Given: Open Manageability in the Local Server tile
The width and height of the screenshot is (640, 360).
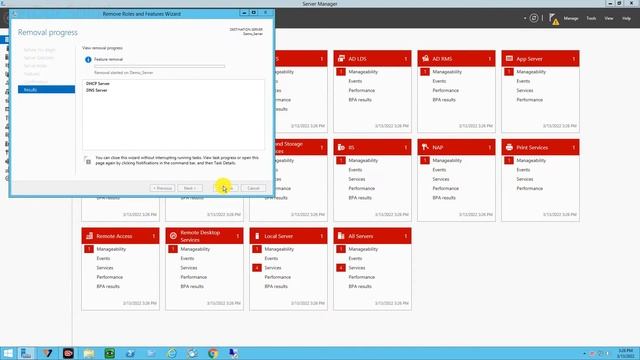Looking at the screenshot, I should [x=279, y=249].
